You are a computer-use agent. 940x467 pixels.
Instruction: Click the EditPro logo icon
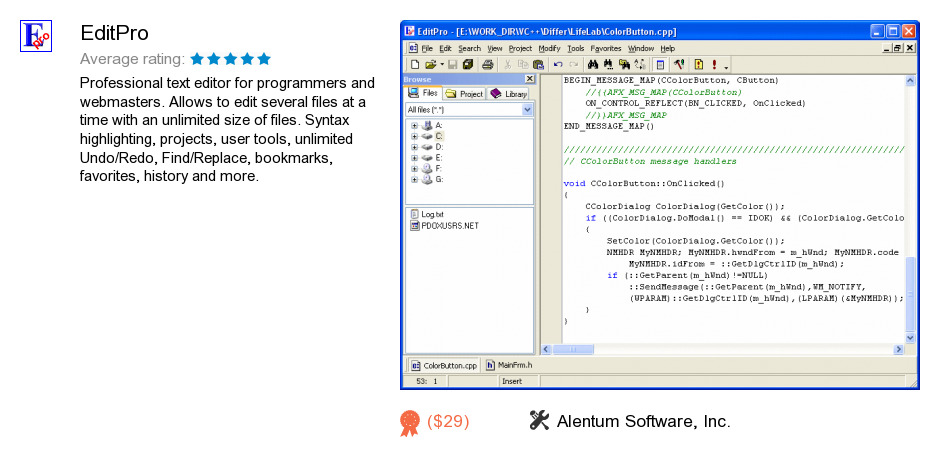pyautogui.click(x=36, y=36)
